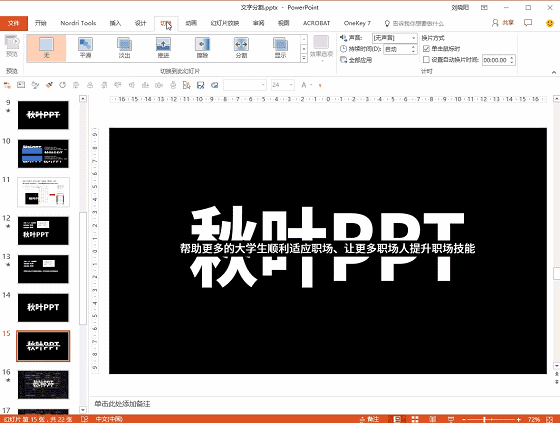Select the Wipe (擦除) transition
The width and height of the screenshot is (560, 423).
[202, 48]
